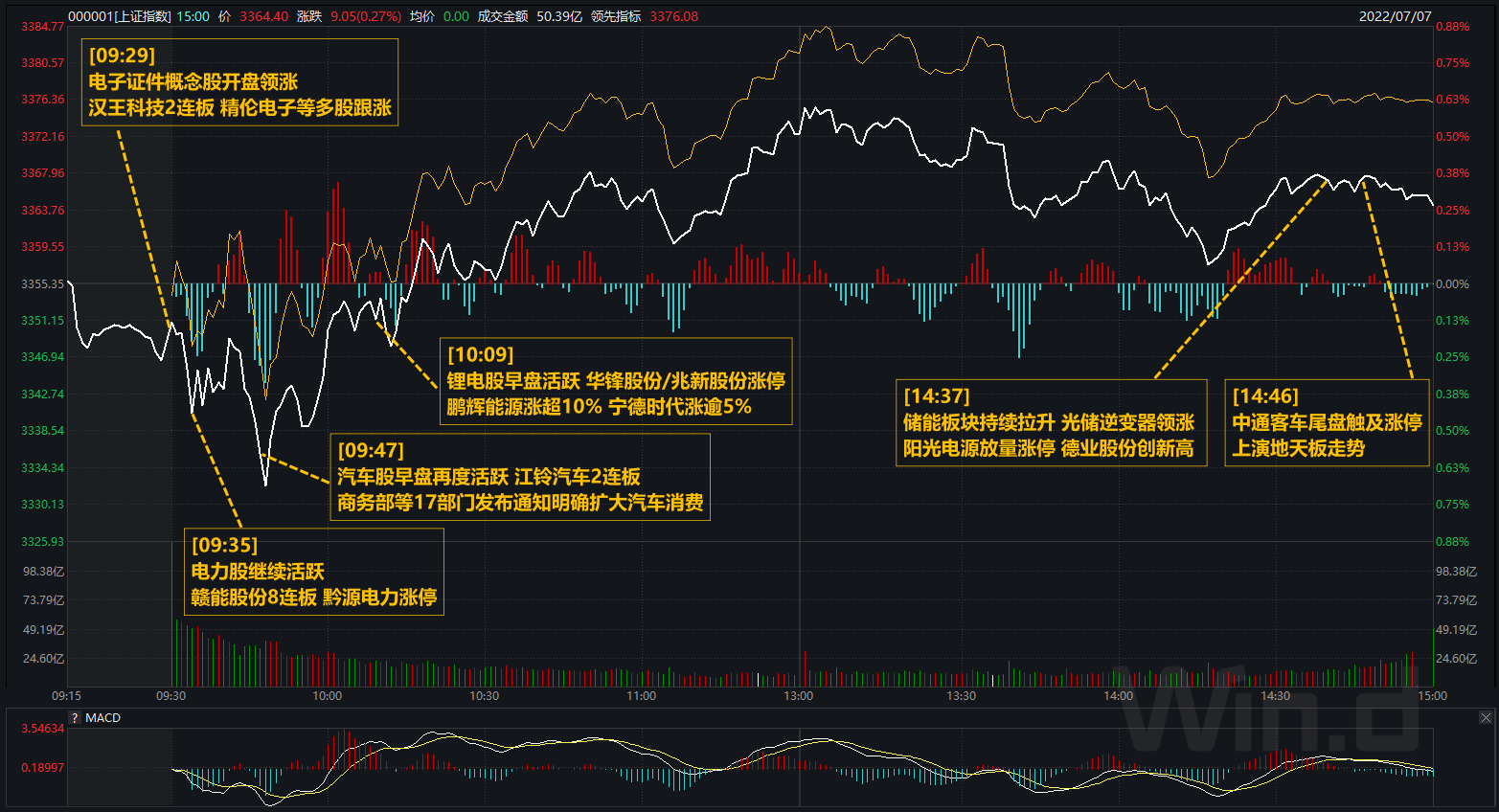Open the [14:46] 中通客车尾盘触及涨停 annotation
Screen dimensions: 1499x812
point(1327,422)
